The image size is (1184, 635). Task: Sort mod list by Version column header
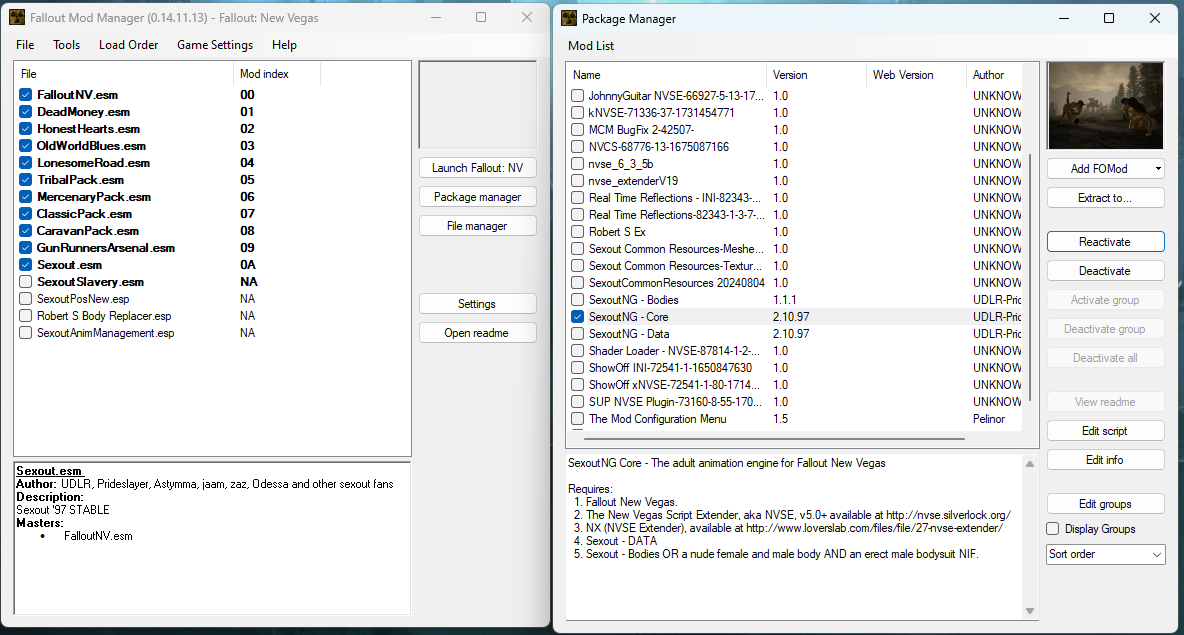coord(816,76)
